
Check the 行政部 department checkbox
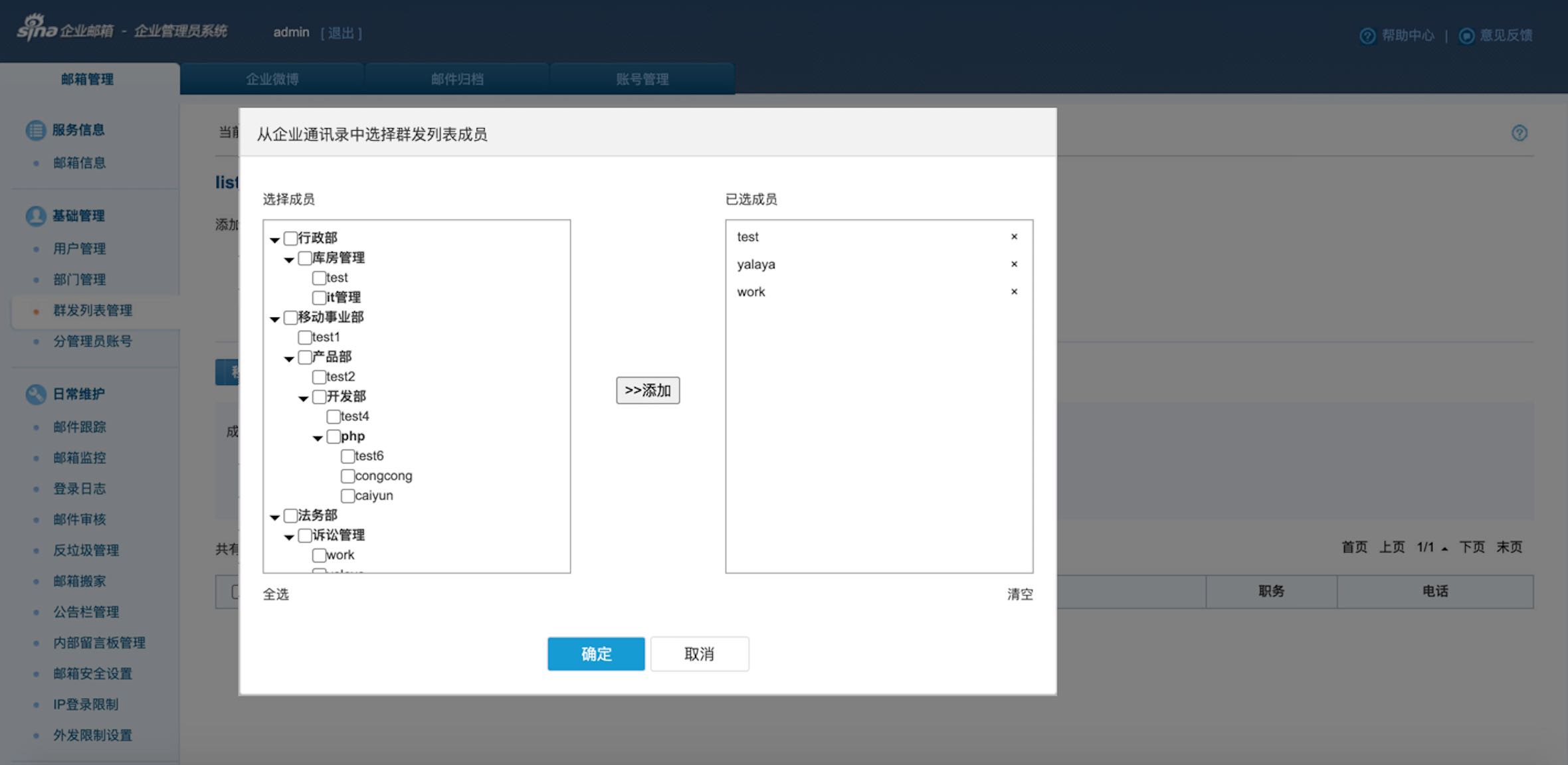[x=290, y=238]
